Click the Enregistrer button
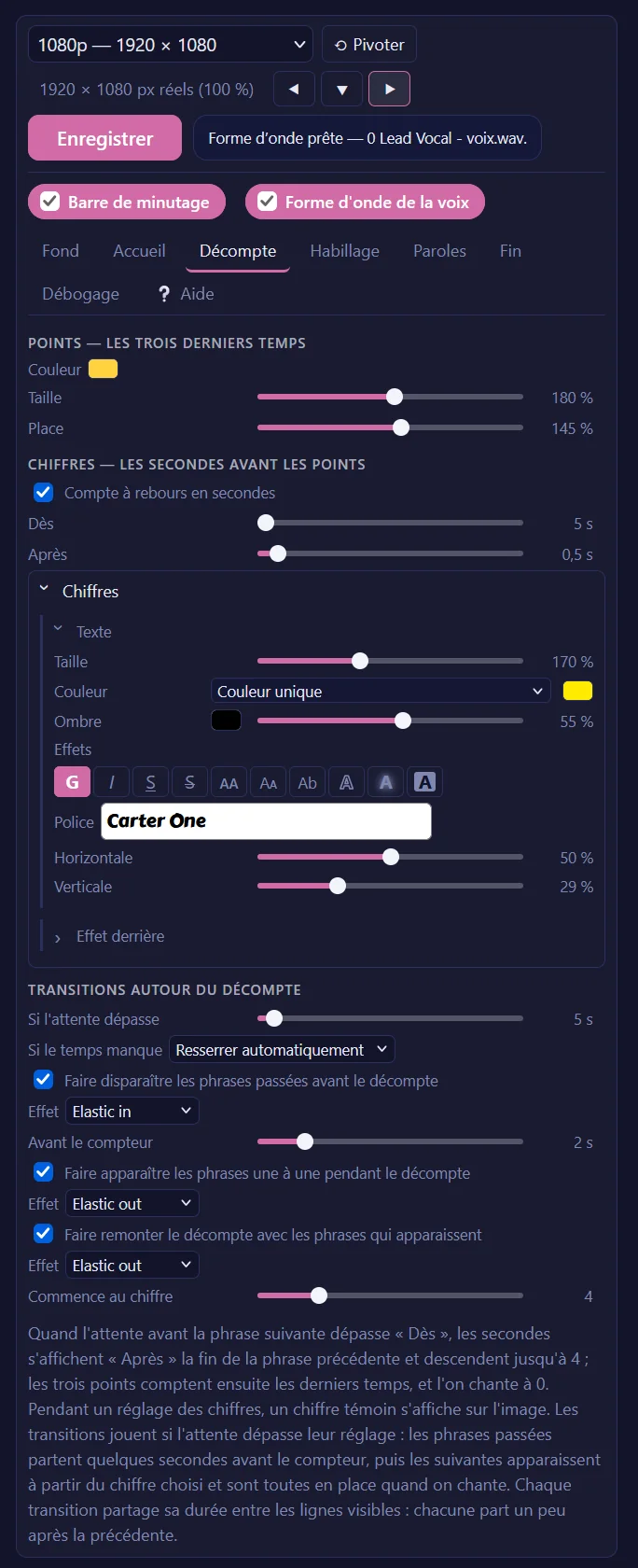638x1568 pixels. [104, 138]
